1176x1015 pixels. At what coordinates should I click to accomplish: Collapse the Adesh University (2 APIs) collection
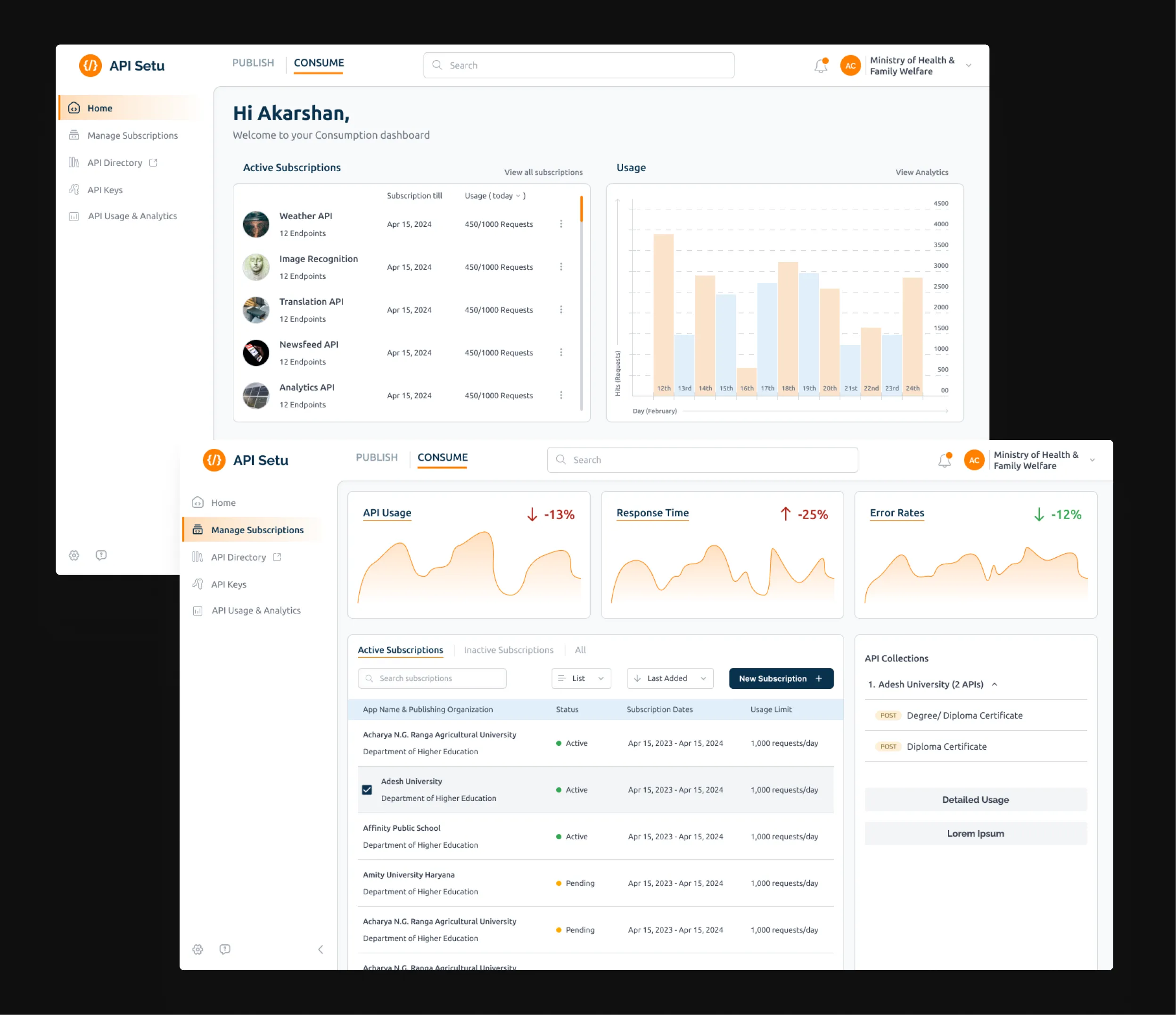[995, 684]
